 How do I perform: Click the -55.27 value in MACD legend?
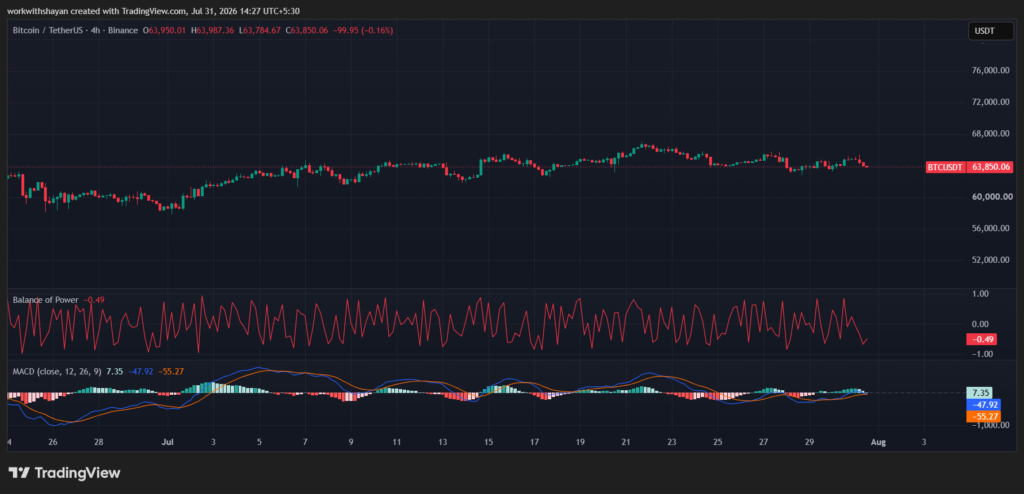172,371
